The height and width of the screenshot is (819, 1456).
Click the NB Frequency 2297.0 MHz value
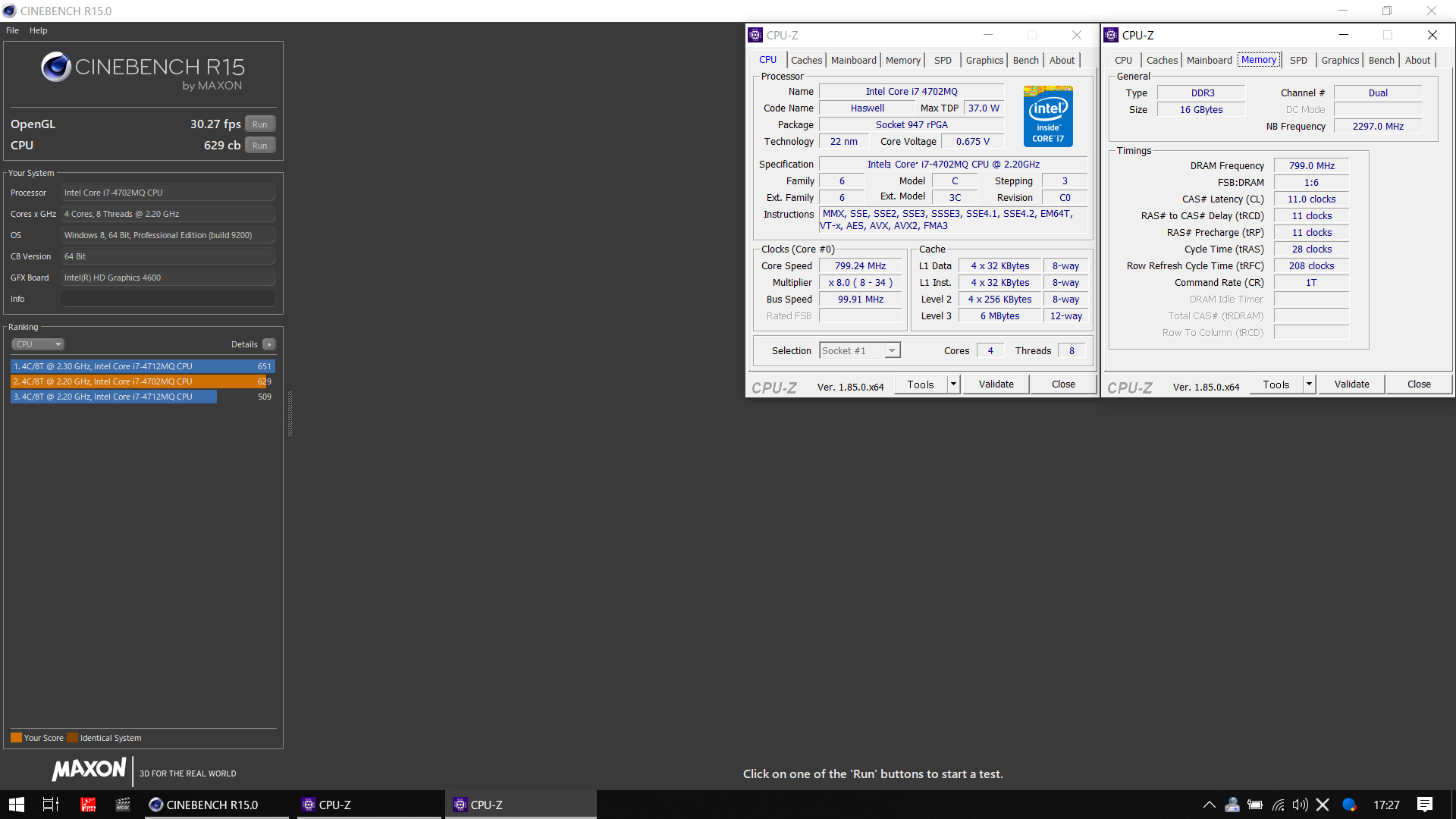coord(1377,127)
